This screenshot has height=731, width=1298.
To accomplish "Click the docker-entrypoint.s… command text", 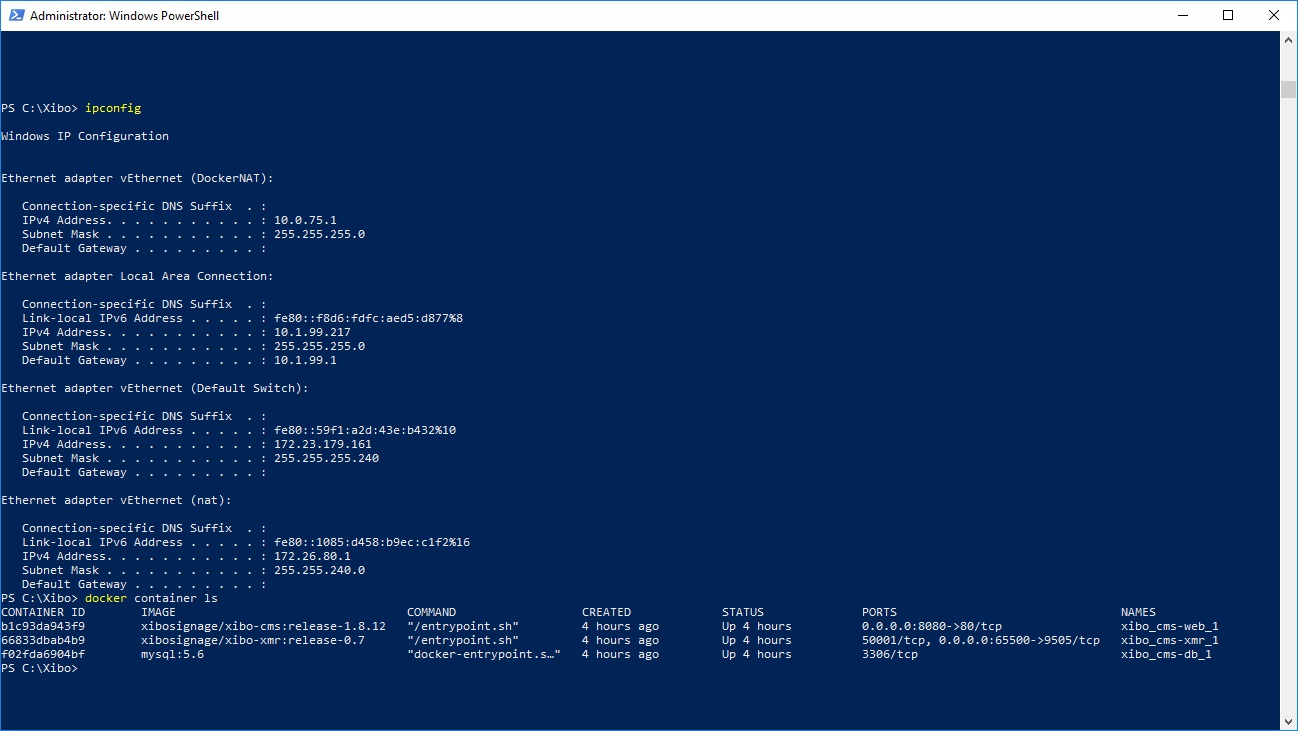I will point(484,654).
